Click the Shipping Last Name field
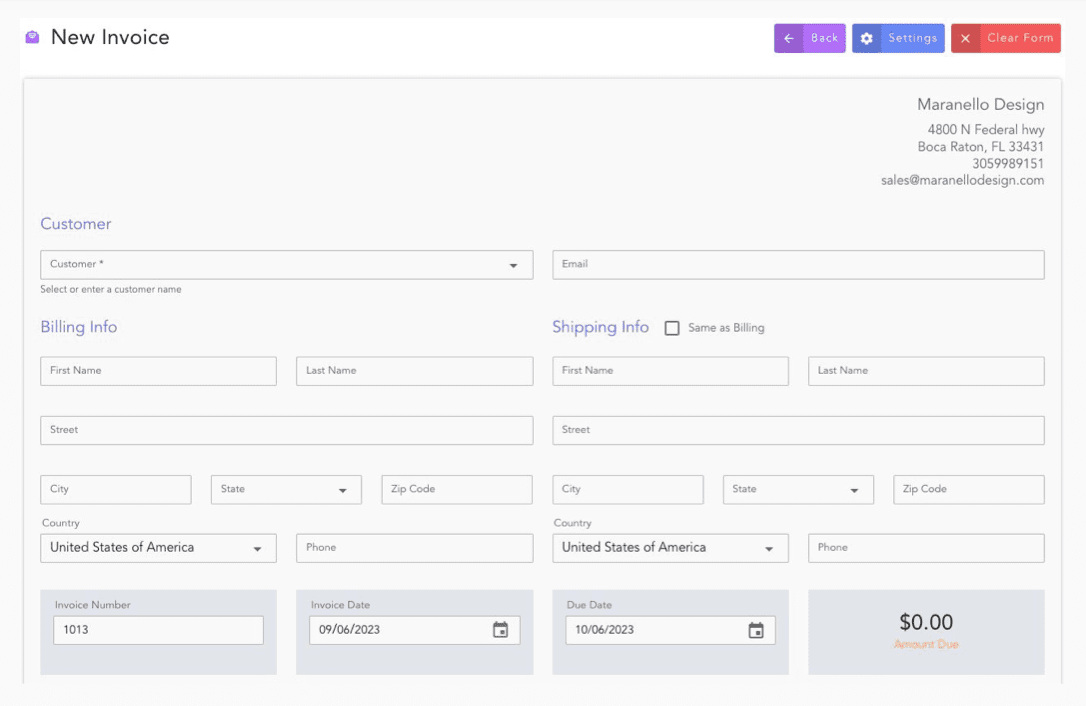Screen dimensions: 1086x706 [x=926, y=371]
